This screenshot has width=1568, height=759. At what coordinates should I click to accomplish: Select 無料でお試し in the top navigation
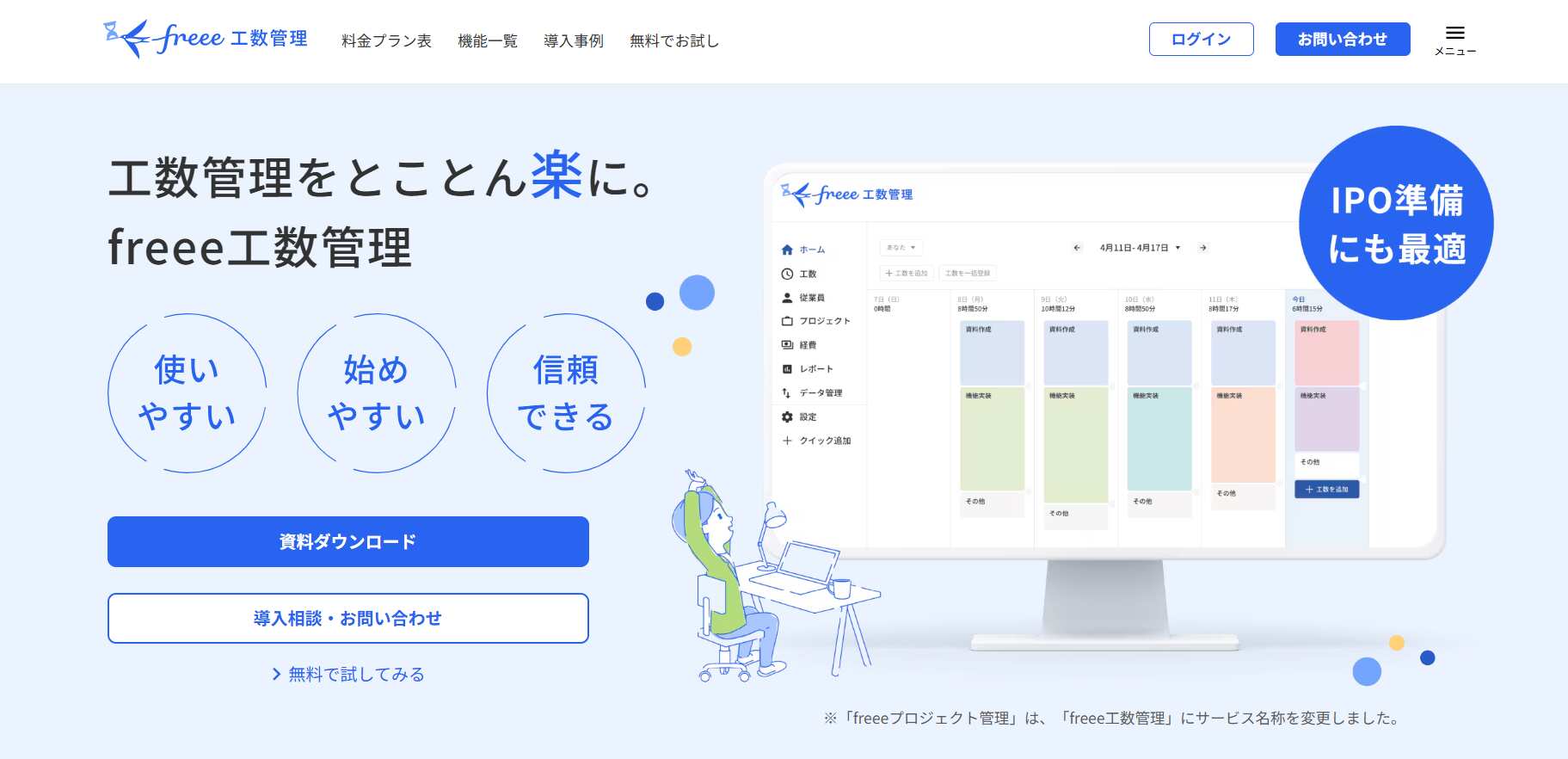(x=674, y=40)
